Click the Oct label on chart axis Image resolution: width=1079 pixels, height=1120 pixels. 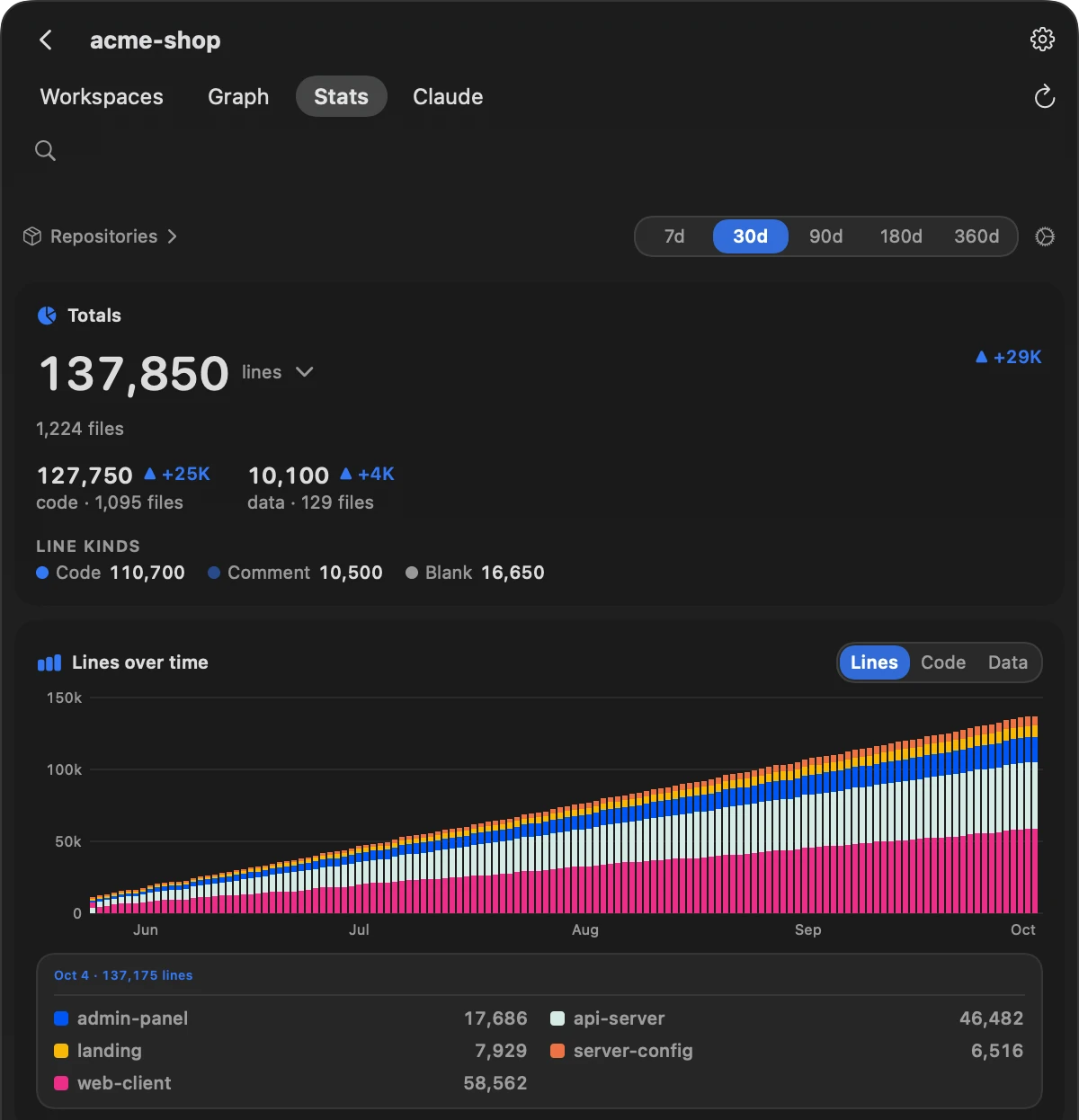pyautogui.click(x=1023, y=929)
